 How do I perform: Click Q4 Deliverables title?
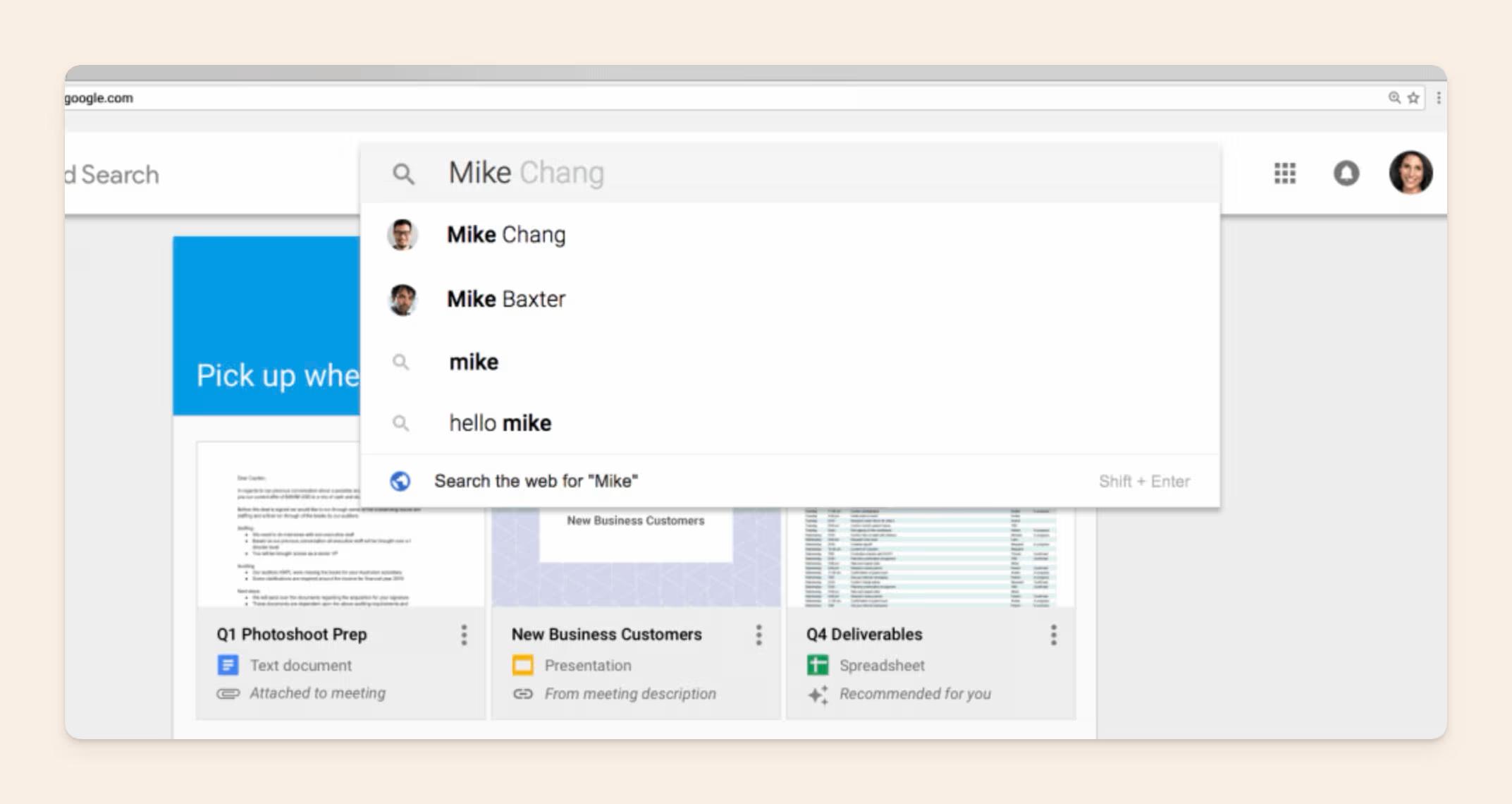(x=864, y=635)
